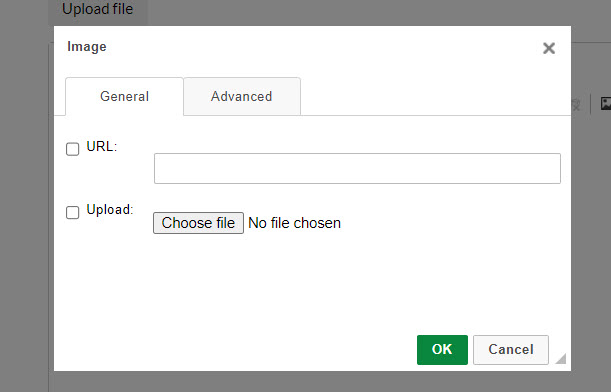Focus the URL text input field
This screenshot has width=611, height=392.
[357, 168]
